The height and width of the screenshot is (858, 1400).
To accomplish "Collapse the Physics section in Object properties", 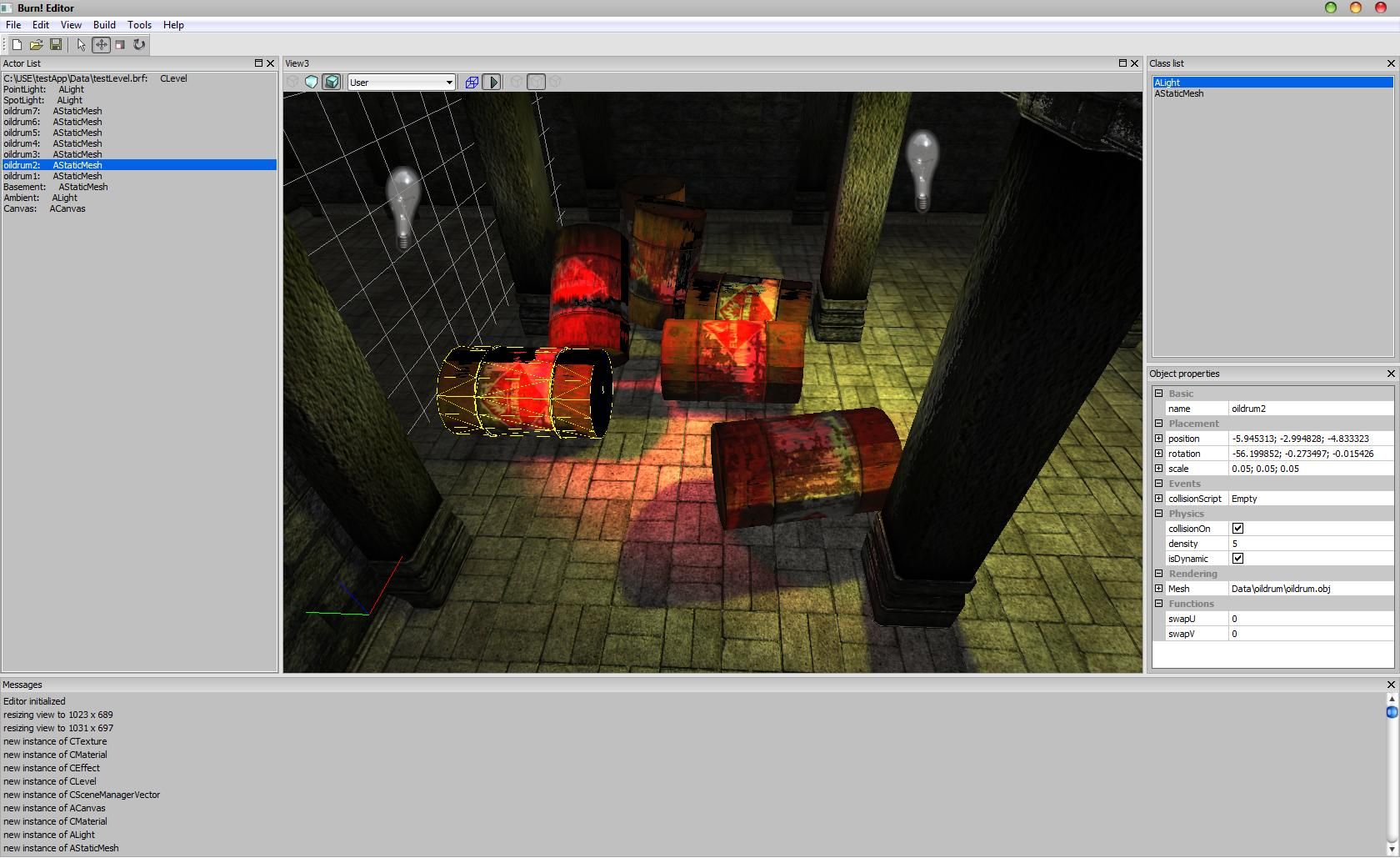I will (1159, 514).
